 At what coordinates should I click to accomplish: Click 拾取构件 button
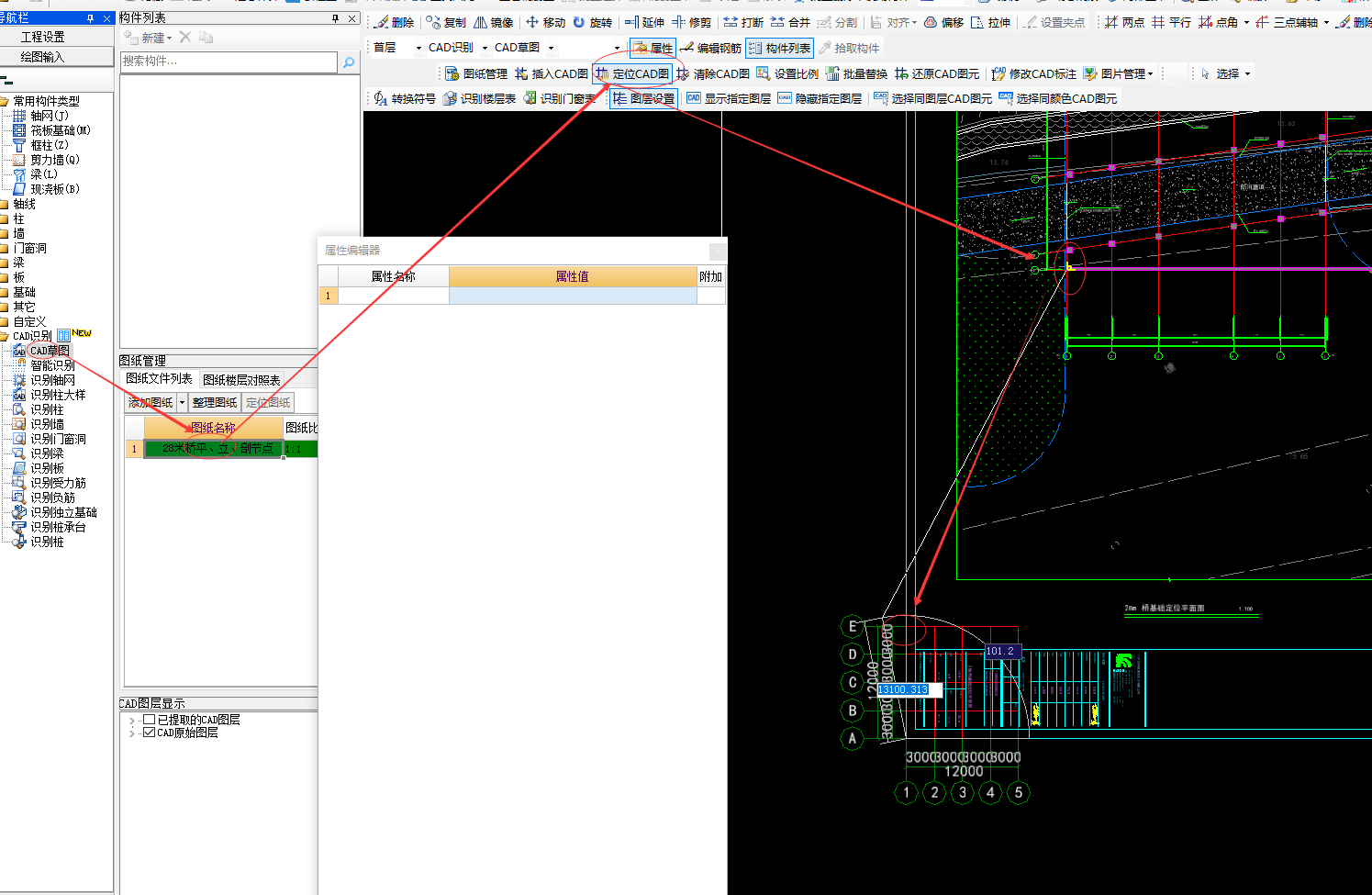coord(849,48)
